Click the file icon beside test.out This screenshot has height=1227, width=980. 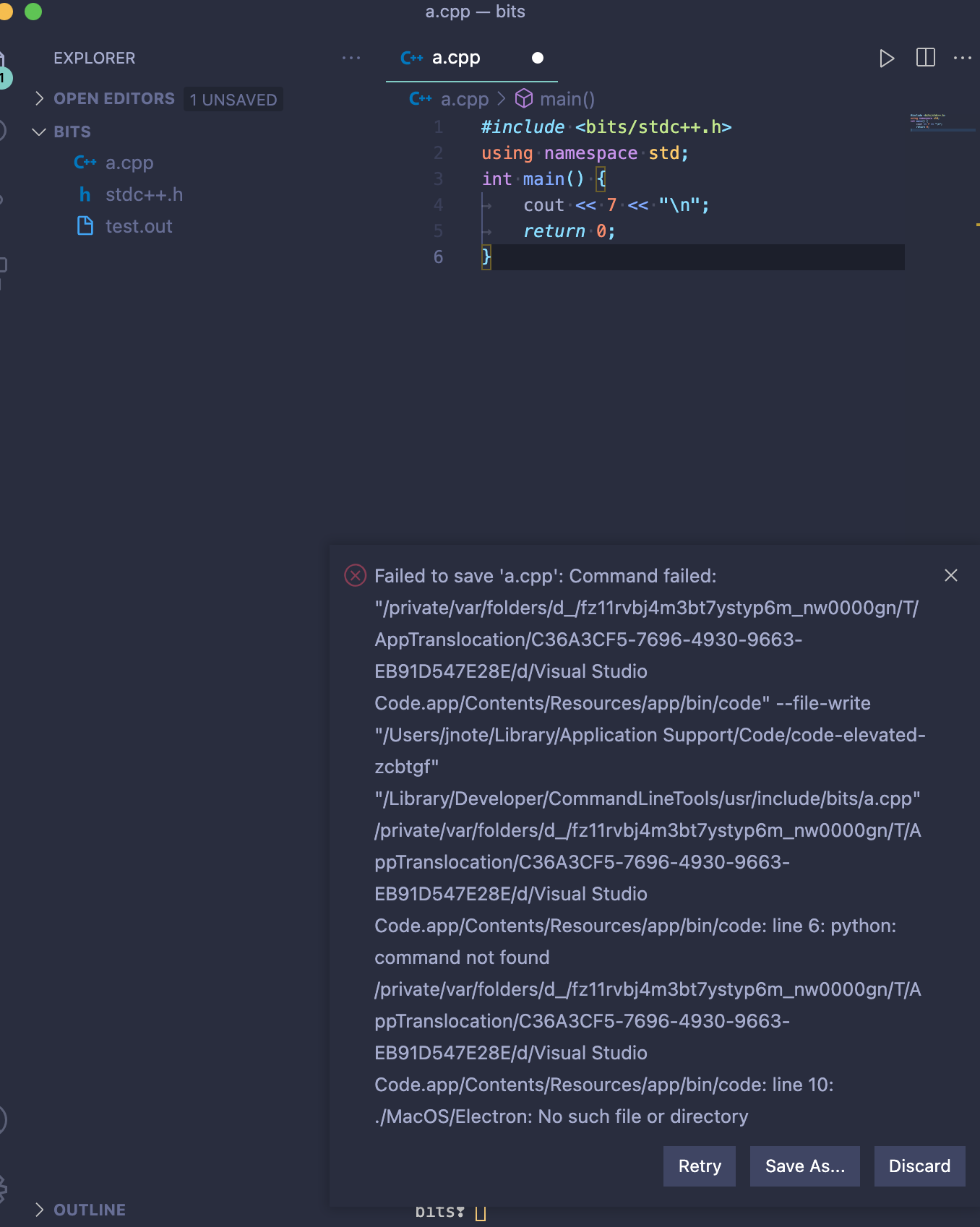click(85, 226)
